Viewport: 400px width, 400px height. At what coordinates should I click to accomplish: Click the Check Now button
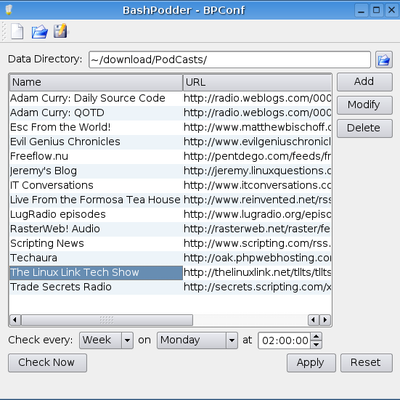(x=47, y=363)
